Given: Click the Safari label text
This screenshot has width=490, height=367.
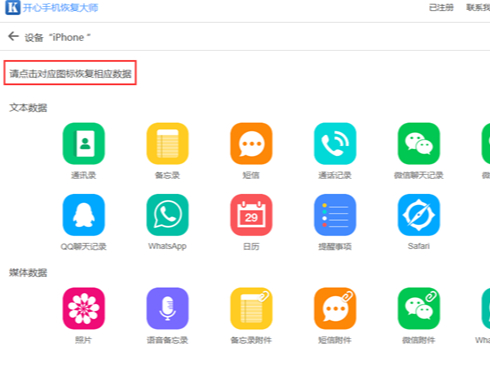Looking at the screenshot, I should pos(419,246).
